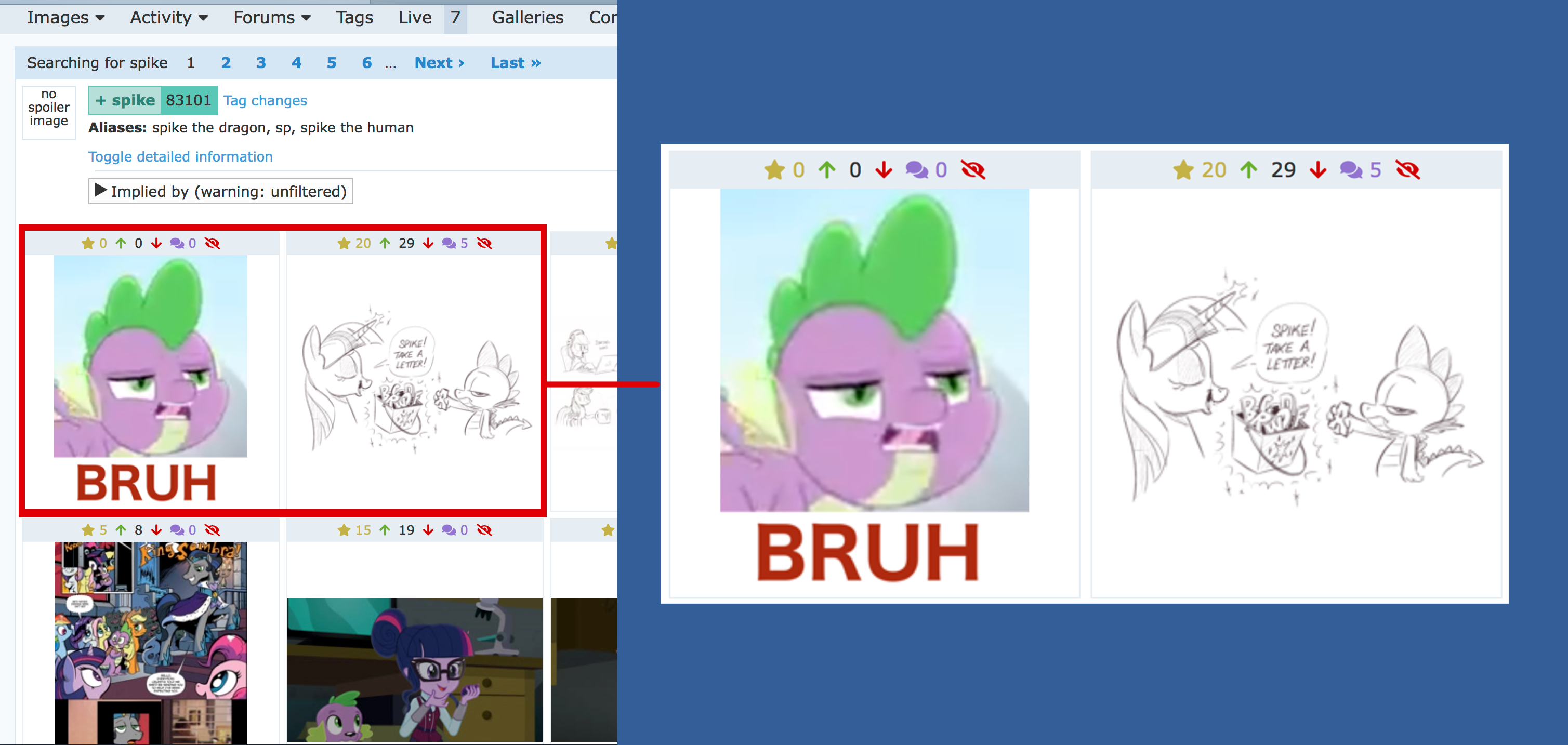Hide the Take a Letter sketch with the crossed-out eye
The height and width of the screenshot is (745, 1568).
(484, 244)
